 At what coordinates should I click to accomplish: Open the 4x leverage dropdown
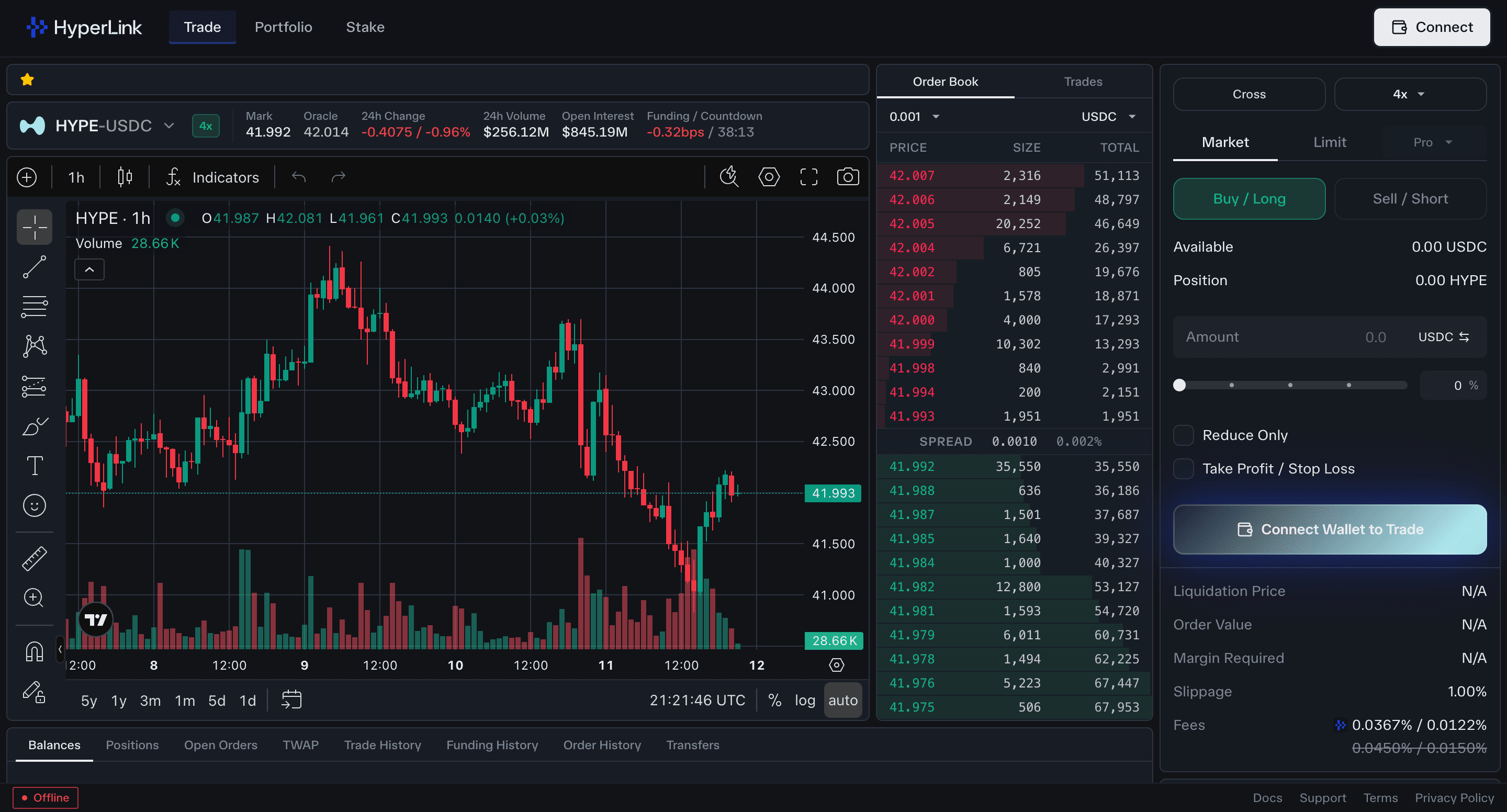pyautogui.click(x=1410, y=94)
